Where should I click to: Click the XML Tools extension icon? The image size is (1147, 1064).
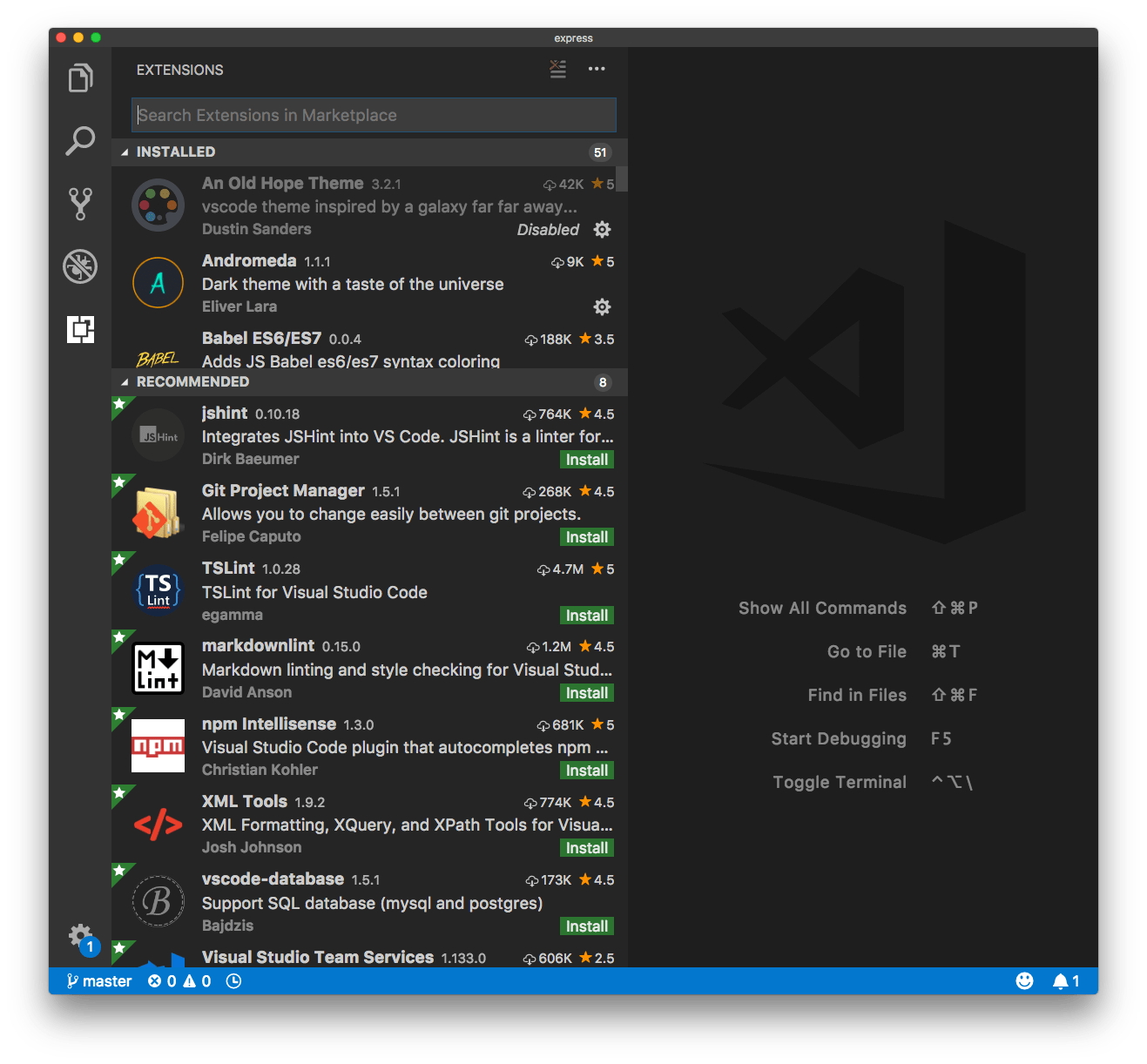[158, 824]
